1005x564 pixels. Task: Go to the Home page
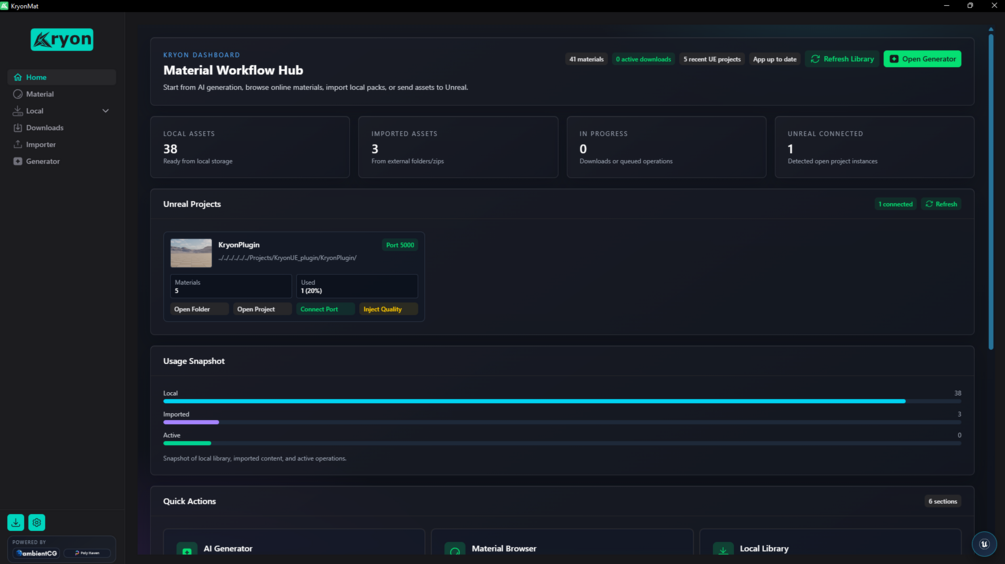(x=62, y=78)
